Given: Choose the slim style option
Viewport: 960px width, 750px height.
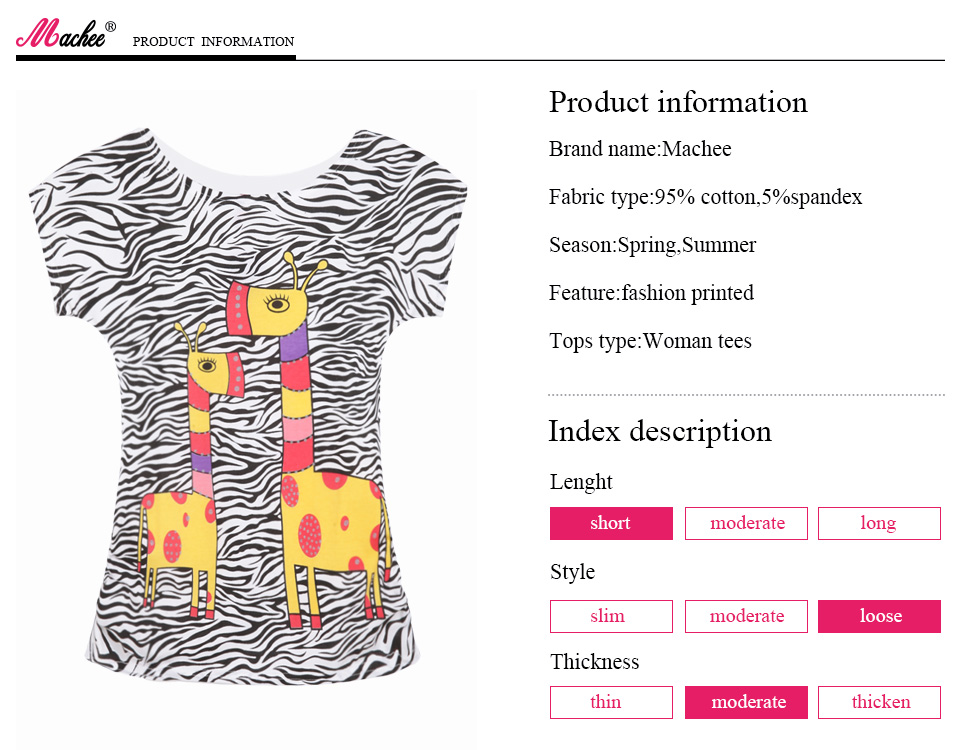Looking at the screenshot, I should click(611, 616).
